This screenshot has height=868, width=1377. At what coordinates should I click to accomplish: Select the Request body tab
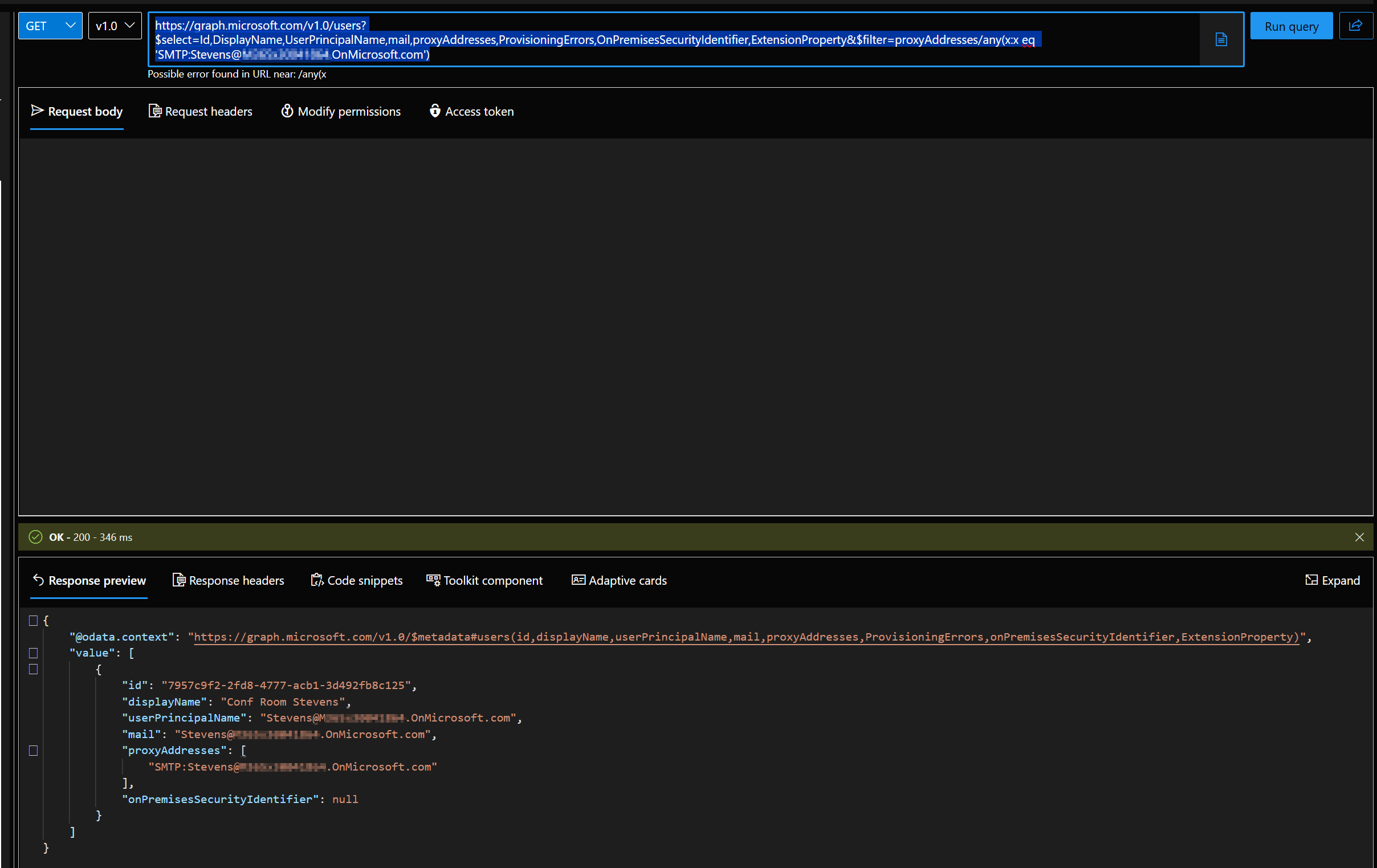pyautogui.click(x=76, y=112)
